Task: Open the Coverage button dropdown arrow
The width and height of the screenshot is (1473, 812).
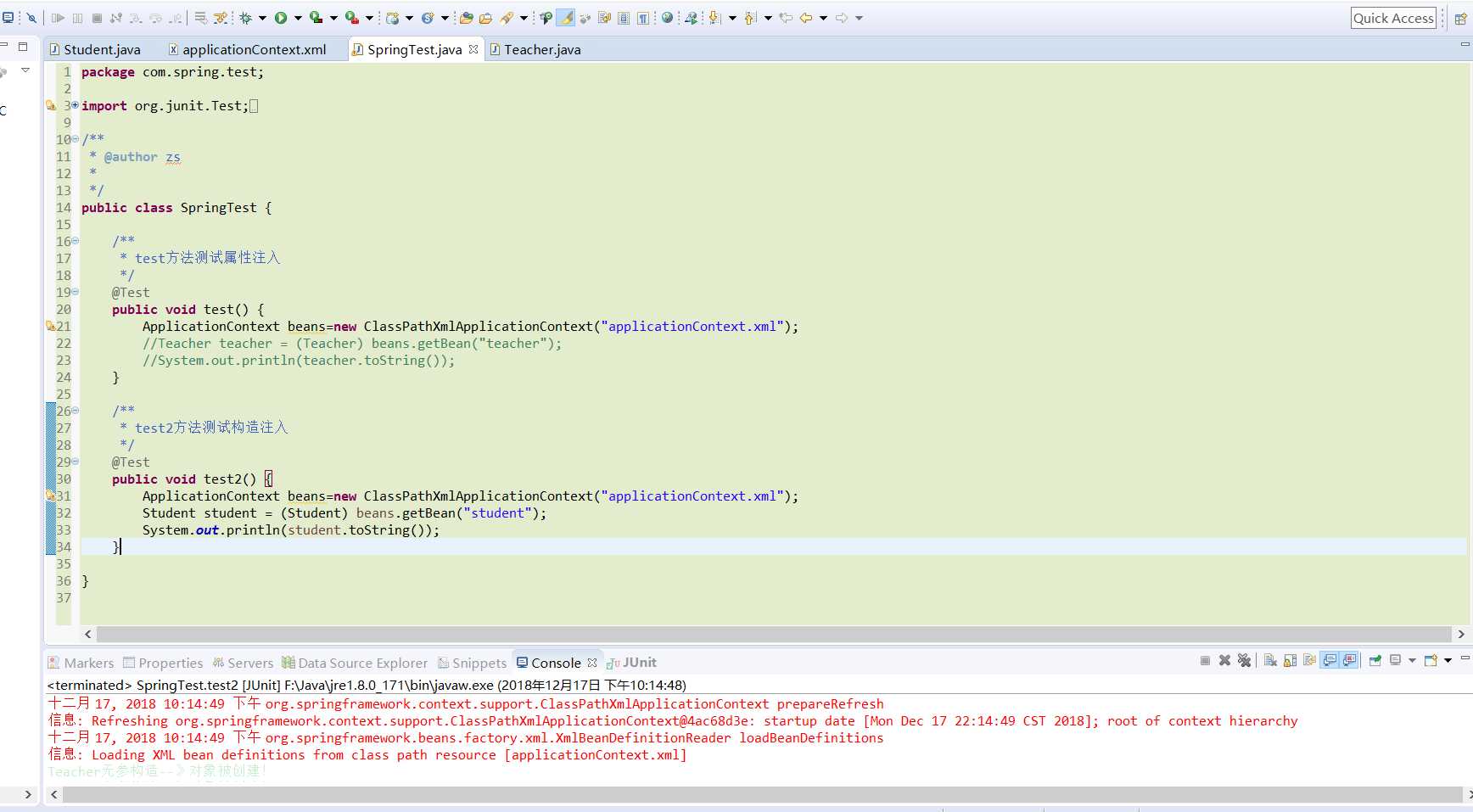Action: point(333,18)
